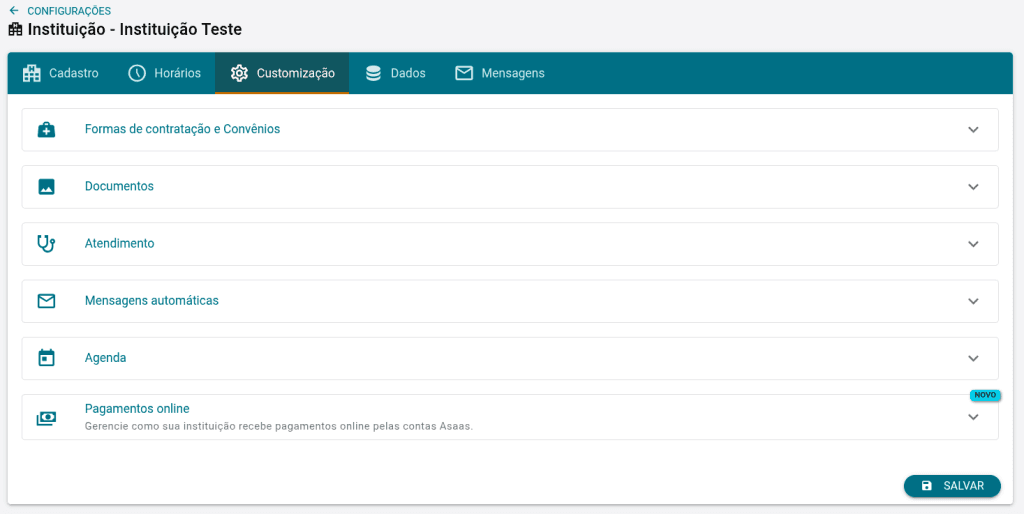Click the envelope icon for Mensagens automáticas
1024x514 pixels.
(x=46, y=301)
